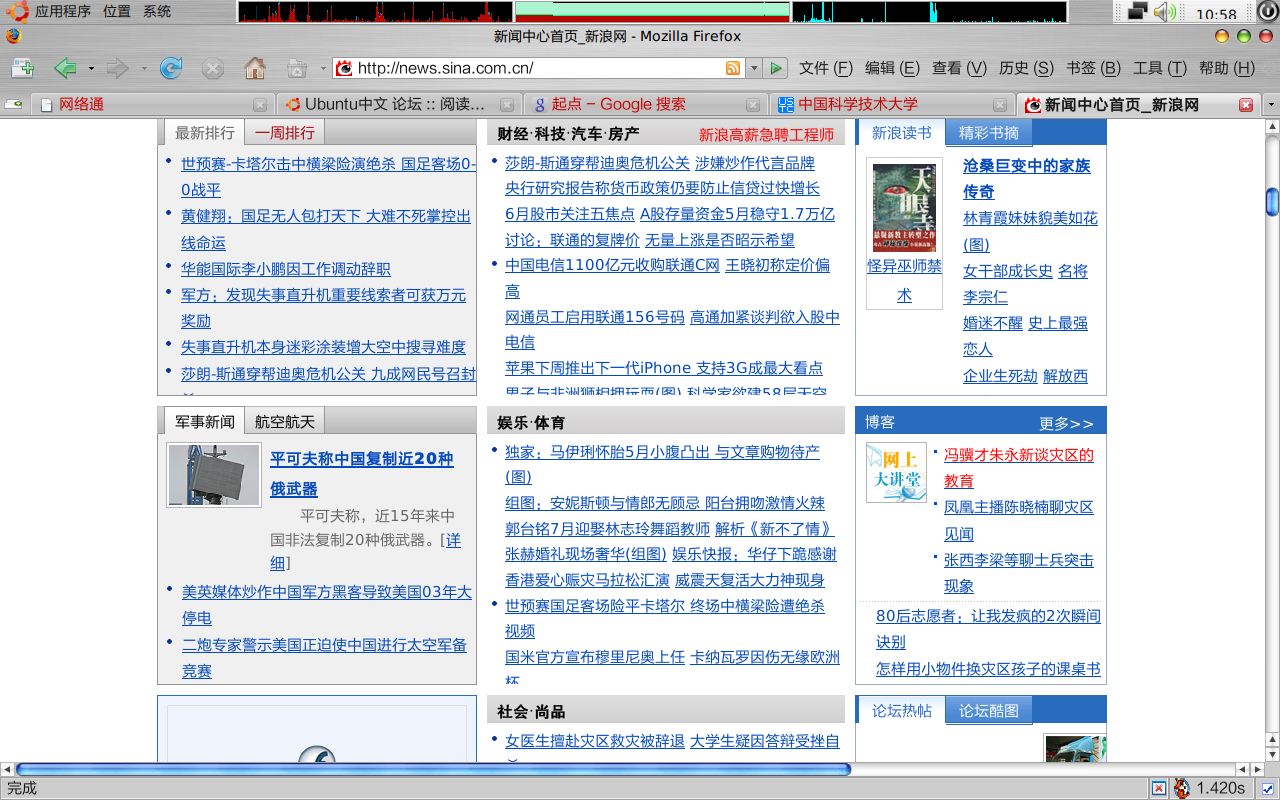This screenshot has width=1280, height=800.
Task: Go to the Home page icon
Action: coord(255,68)
